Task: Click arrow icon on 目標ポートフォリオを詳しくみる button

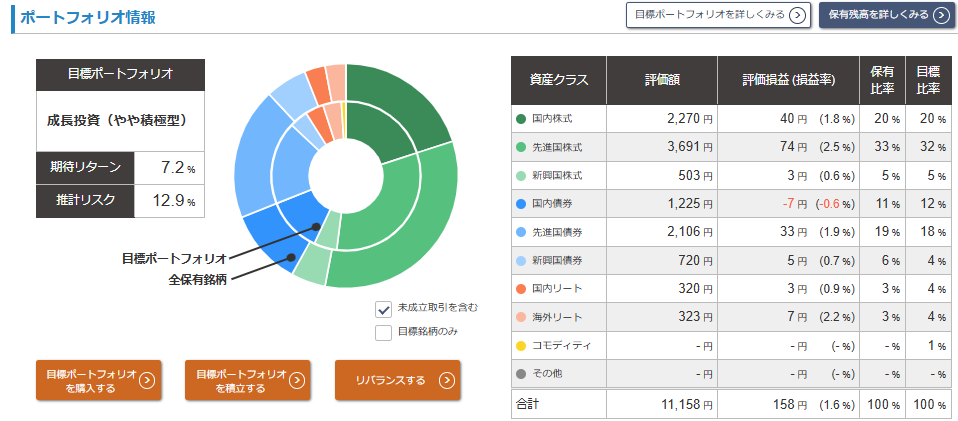Action: pos(796,15)
